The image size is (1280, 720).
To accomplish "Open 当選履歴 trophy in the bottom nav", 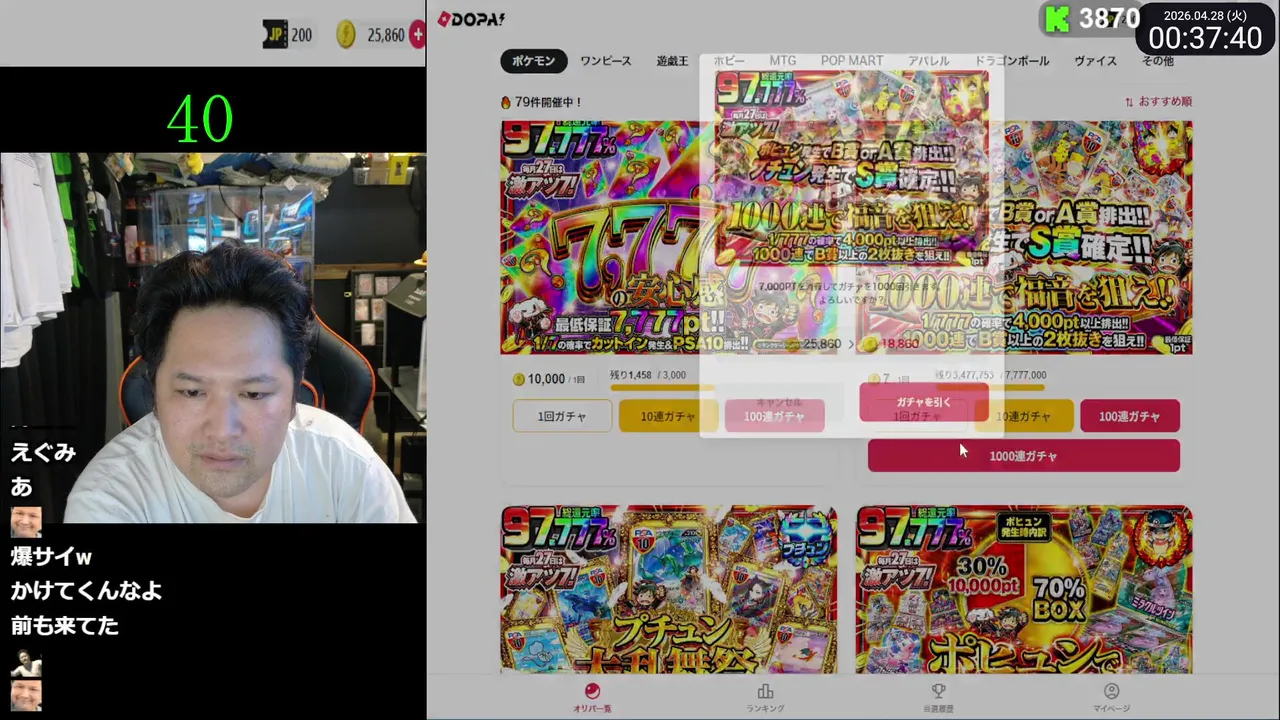I will (x=938, y=698).
